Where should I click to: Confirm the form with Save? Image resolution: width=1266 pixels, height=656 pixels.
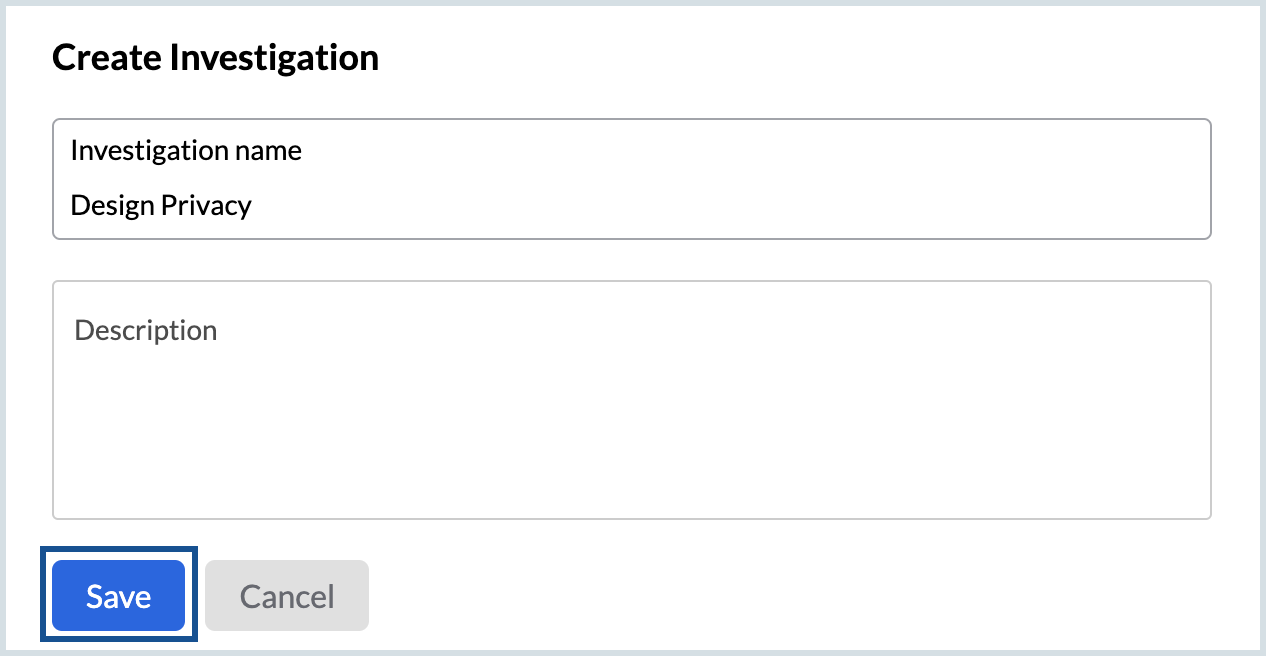point(118,596)
